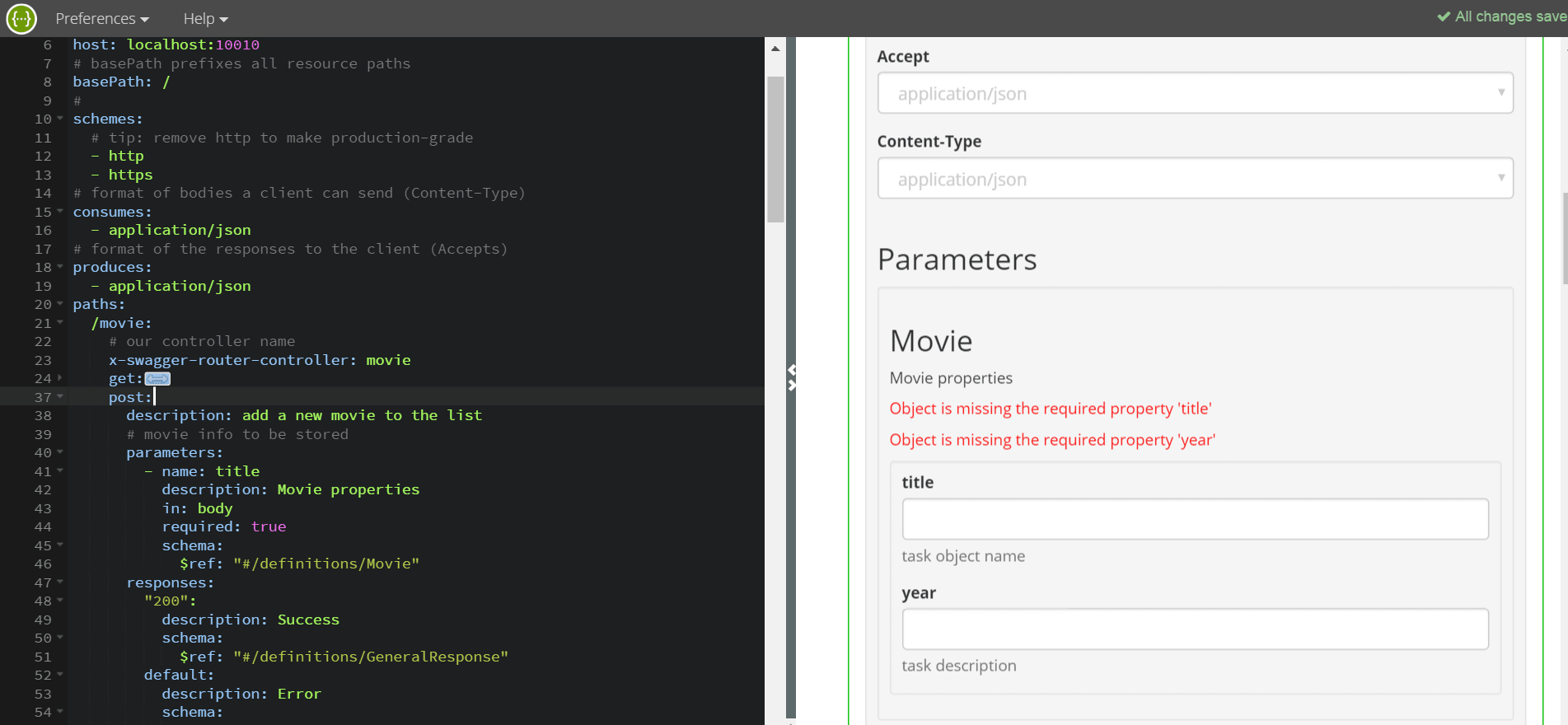Image resolution: width=1568 pixels, height=725 pixels.
Task: Collapse the responses fold arrow at line 47
Action: click(x=60, y=582)
